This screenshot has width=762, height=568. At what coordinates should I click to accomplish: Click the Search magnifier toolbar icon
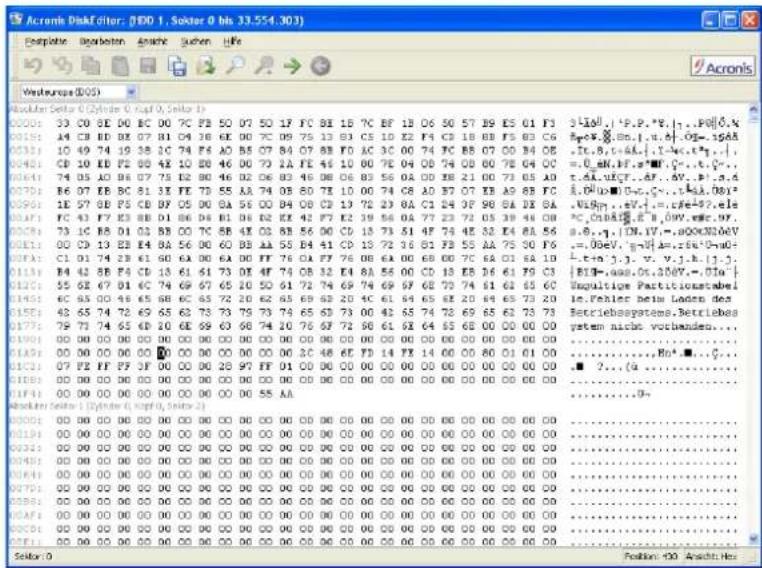point(235,66)
